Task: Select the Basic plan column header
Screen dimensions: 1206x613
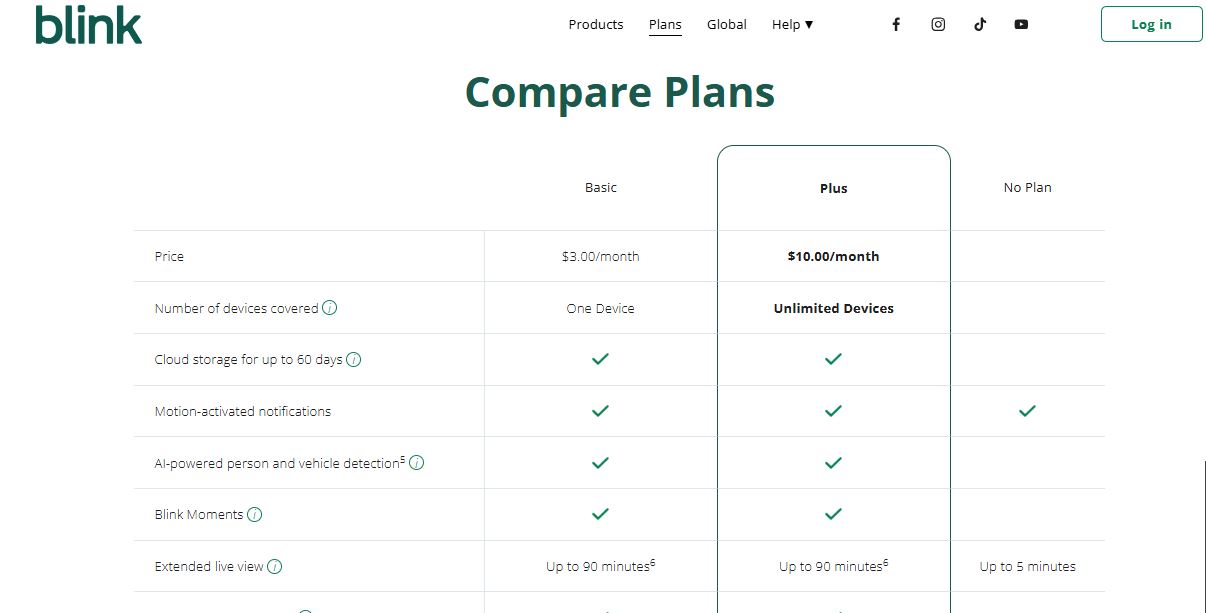Action: [601, 188]
